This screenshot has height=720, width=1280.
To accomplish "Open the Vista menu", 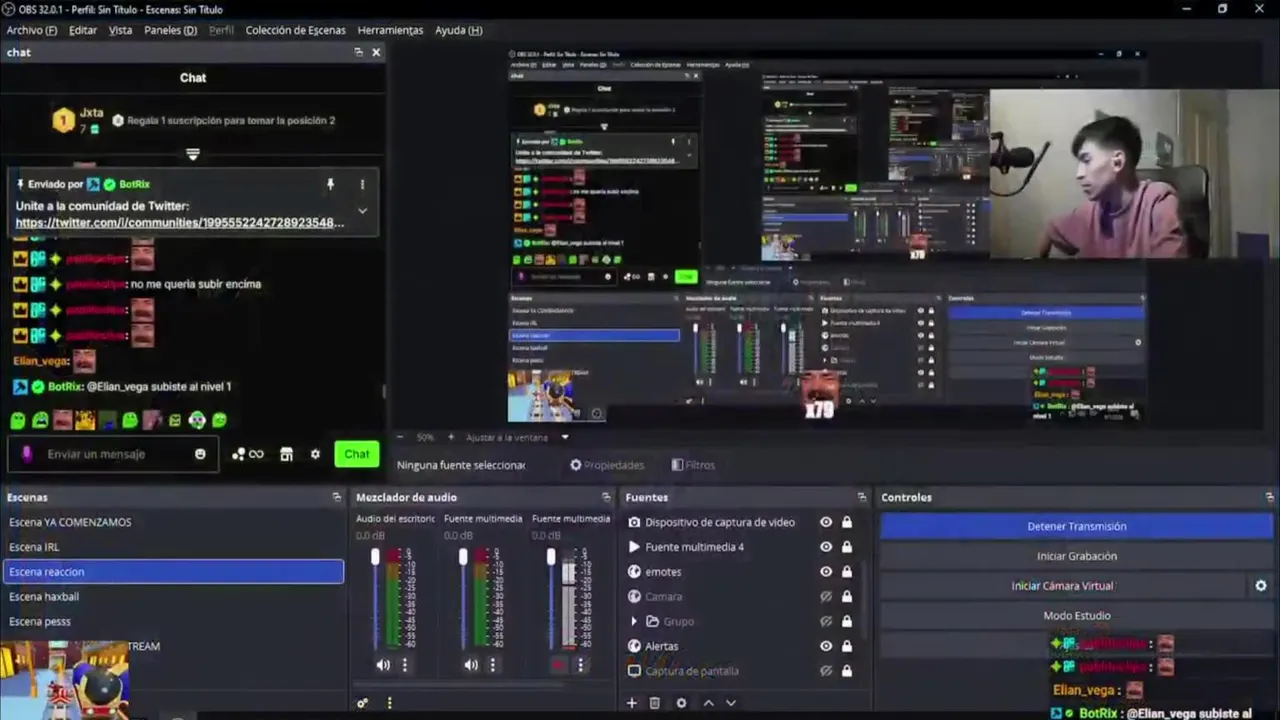I will [120, 30].
